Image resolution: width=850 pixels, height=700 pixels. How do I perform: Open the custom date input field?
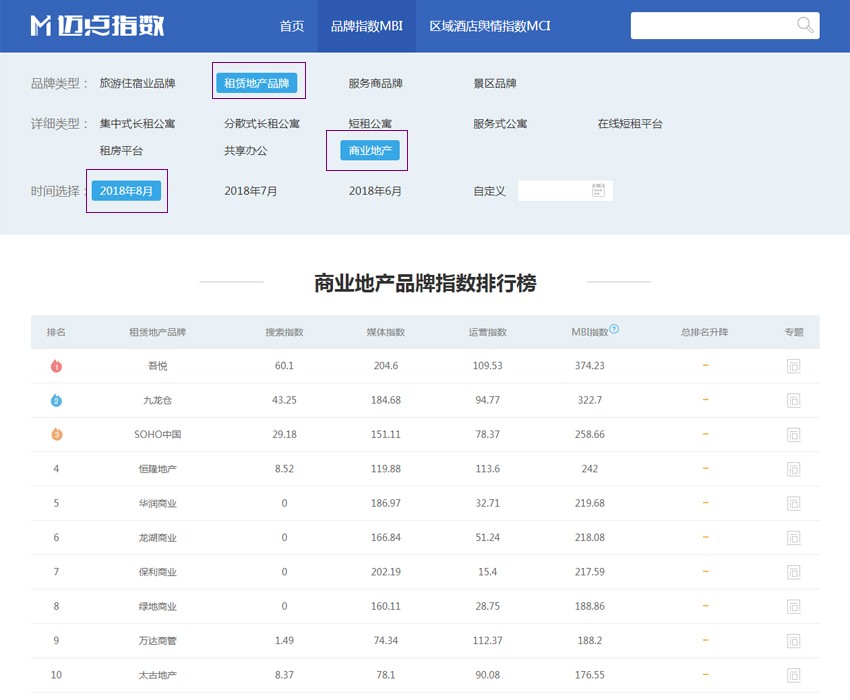(x=554, y=191)
